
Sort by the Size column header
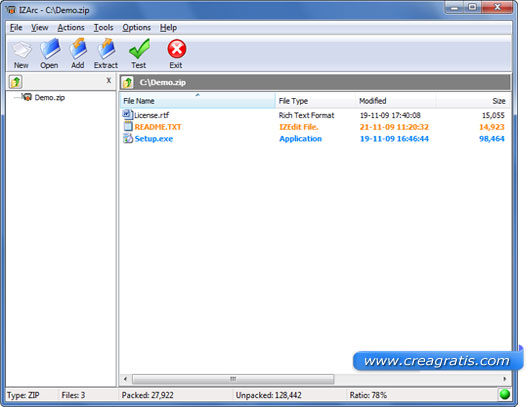(x=473, y=101)
